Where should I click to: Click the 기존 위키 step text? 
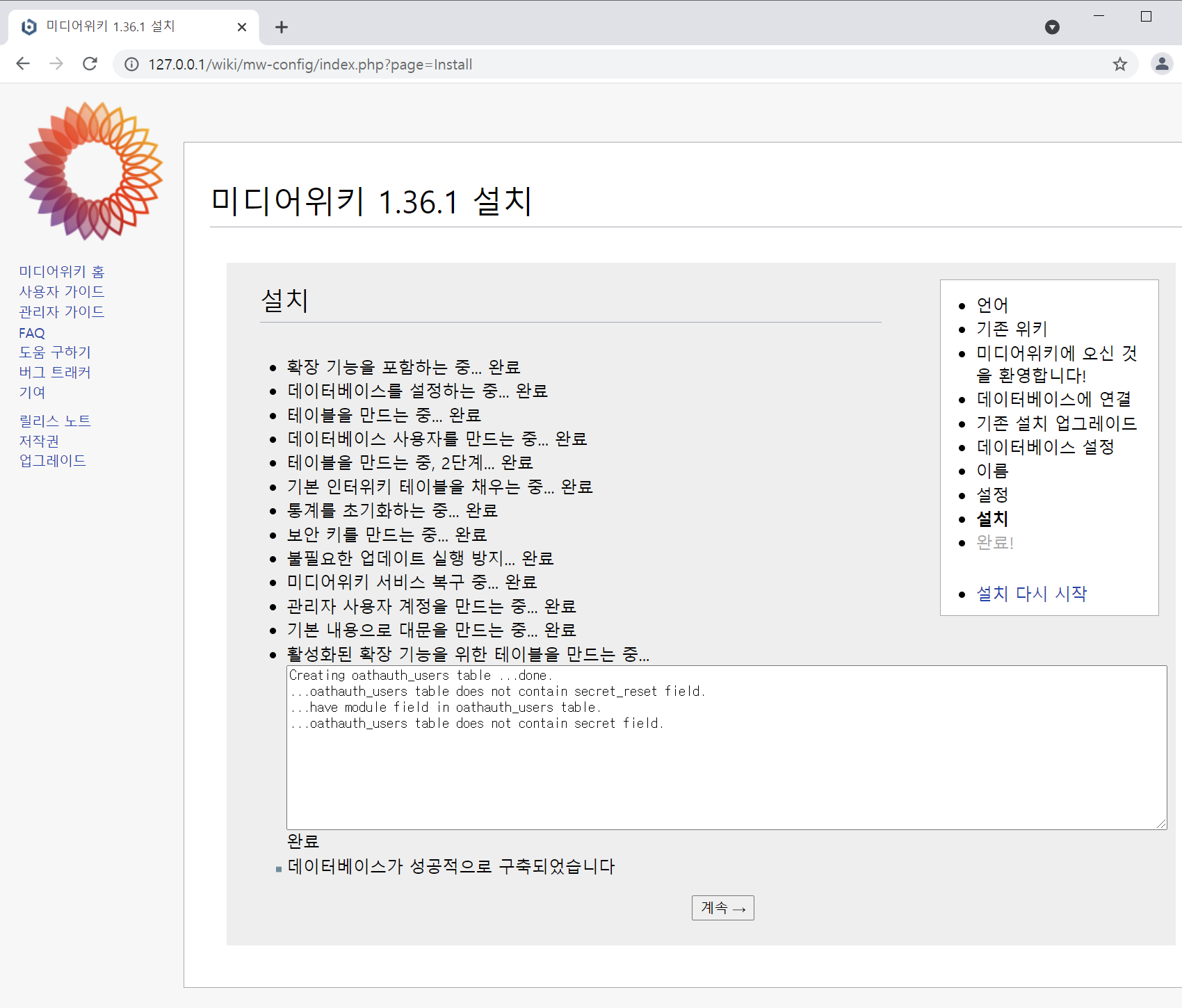tap(1012, 328)
